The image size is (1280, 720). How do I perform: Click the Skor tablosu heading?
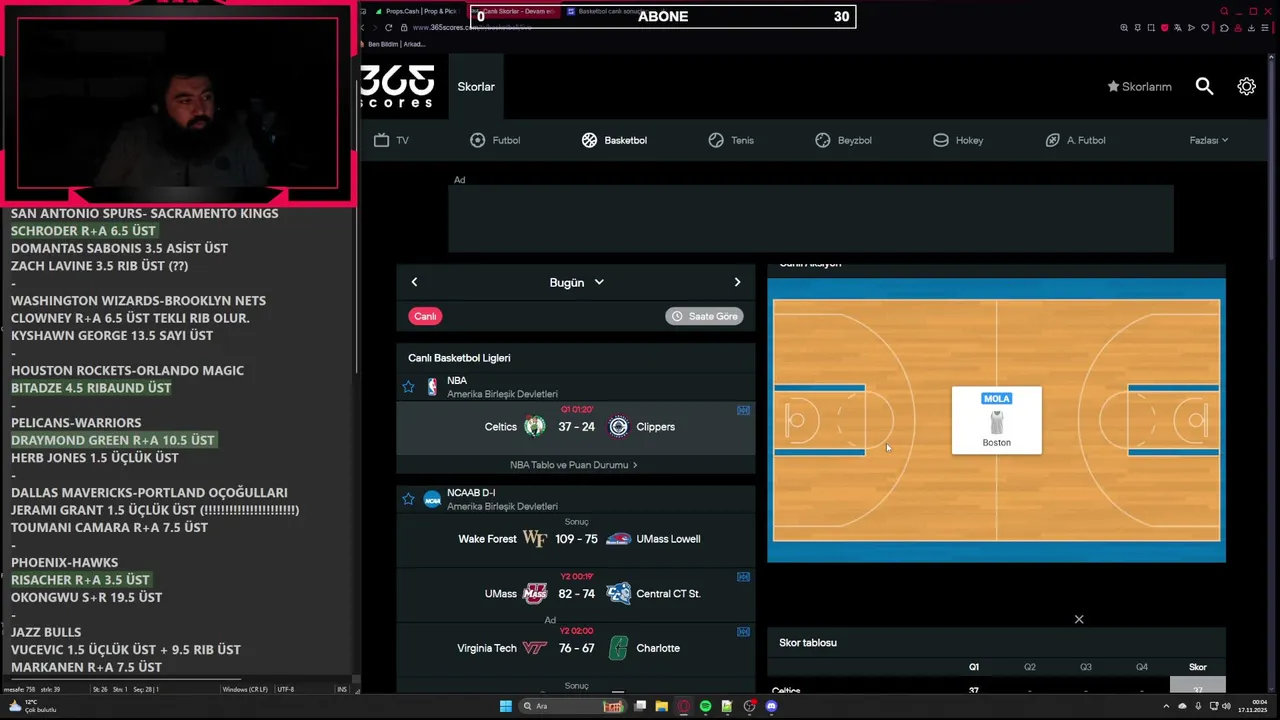[x=808, y=643]
